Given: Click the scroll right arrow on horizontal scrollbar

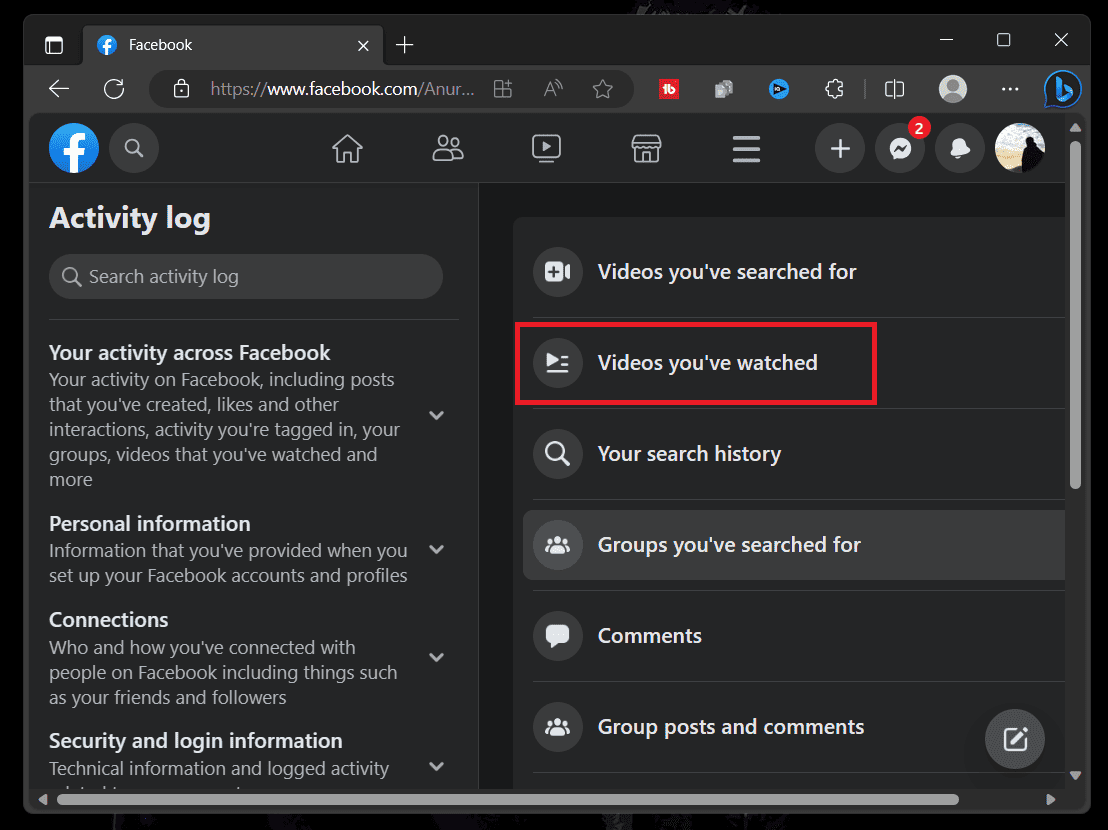Looking at the screenshot, I should point(1051,800).
